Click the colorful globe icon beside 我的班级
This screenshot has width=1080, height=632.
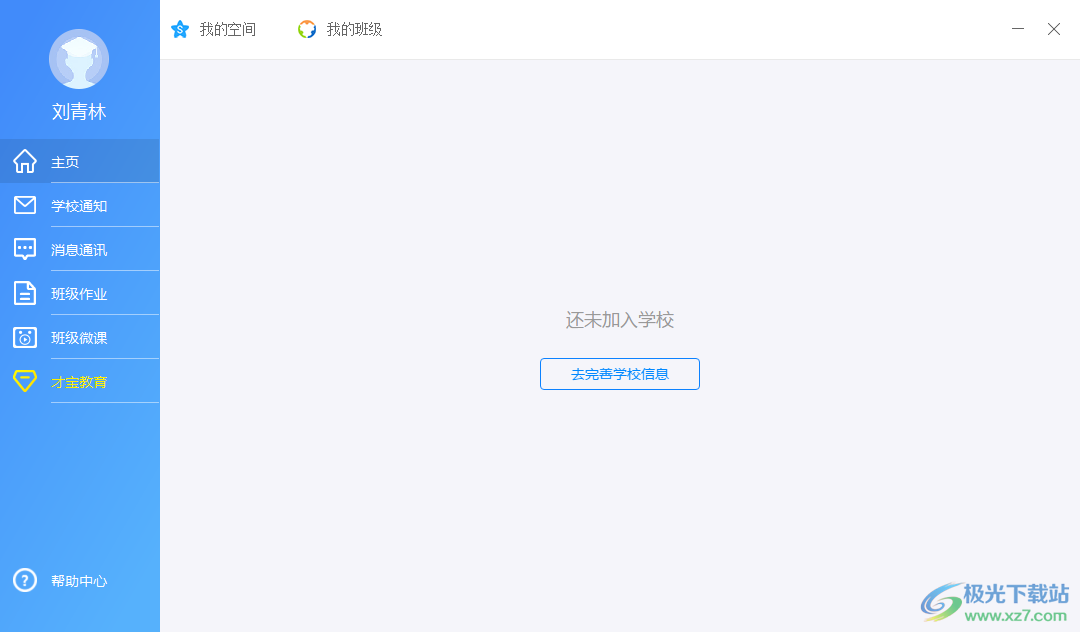coord(306,29)
